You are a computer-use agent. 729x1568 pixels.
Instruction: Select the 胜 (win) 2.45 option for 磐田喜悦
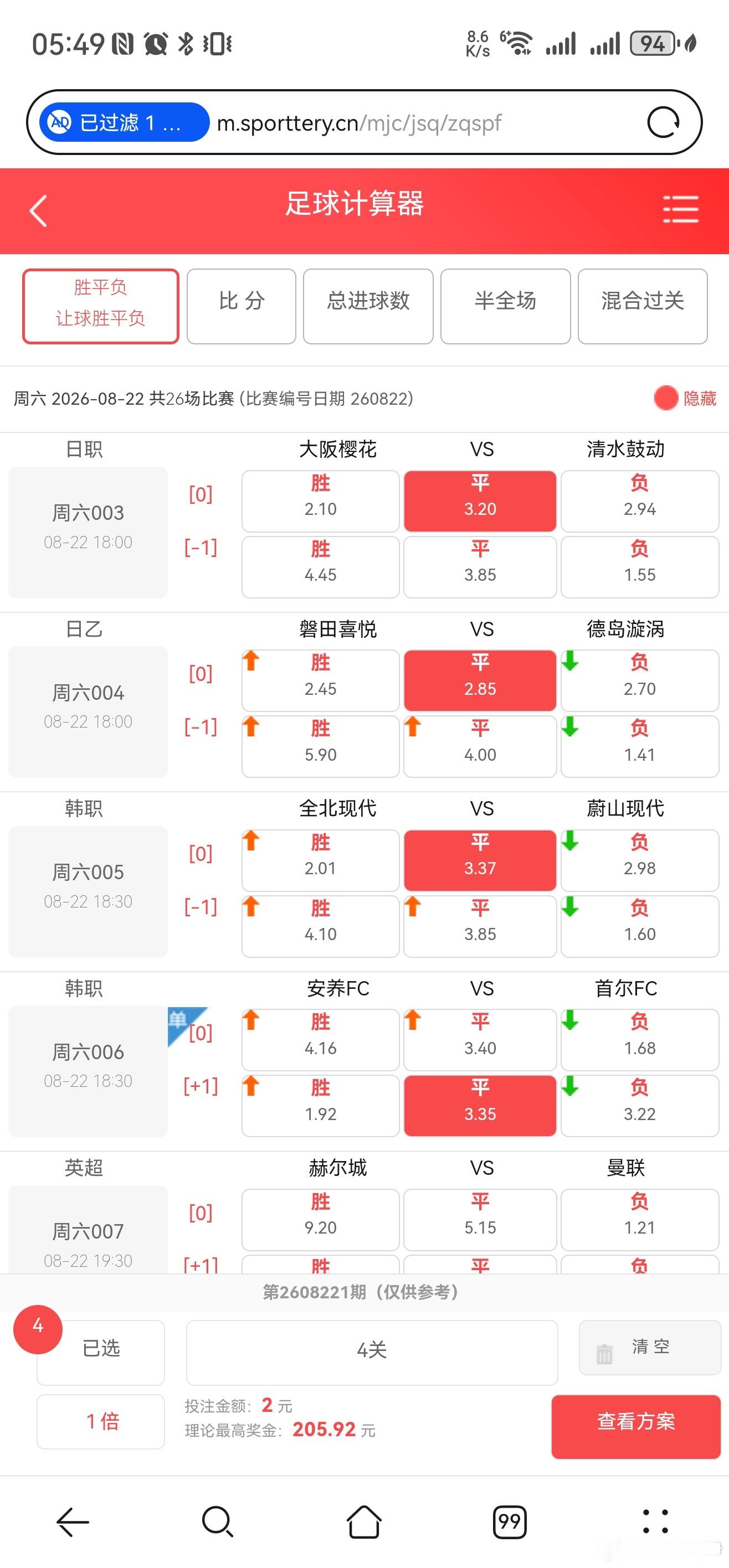(x=320, y=680)
